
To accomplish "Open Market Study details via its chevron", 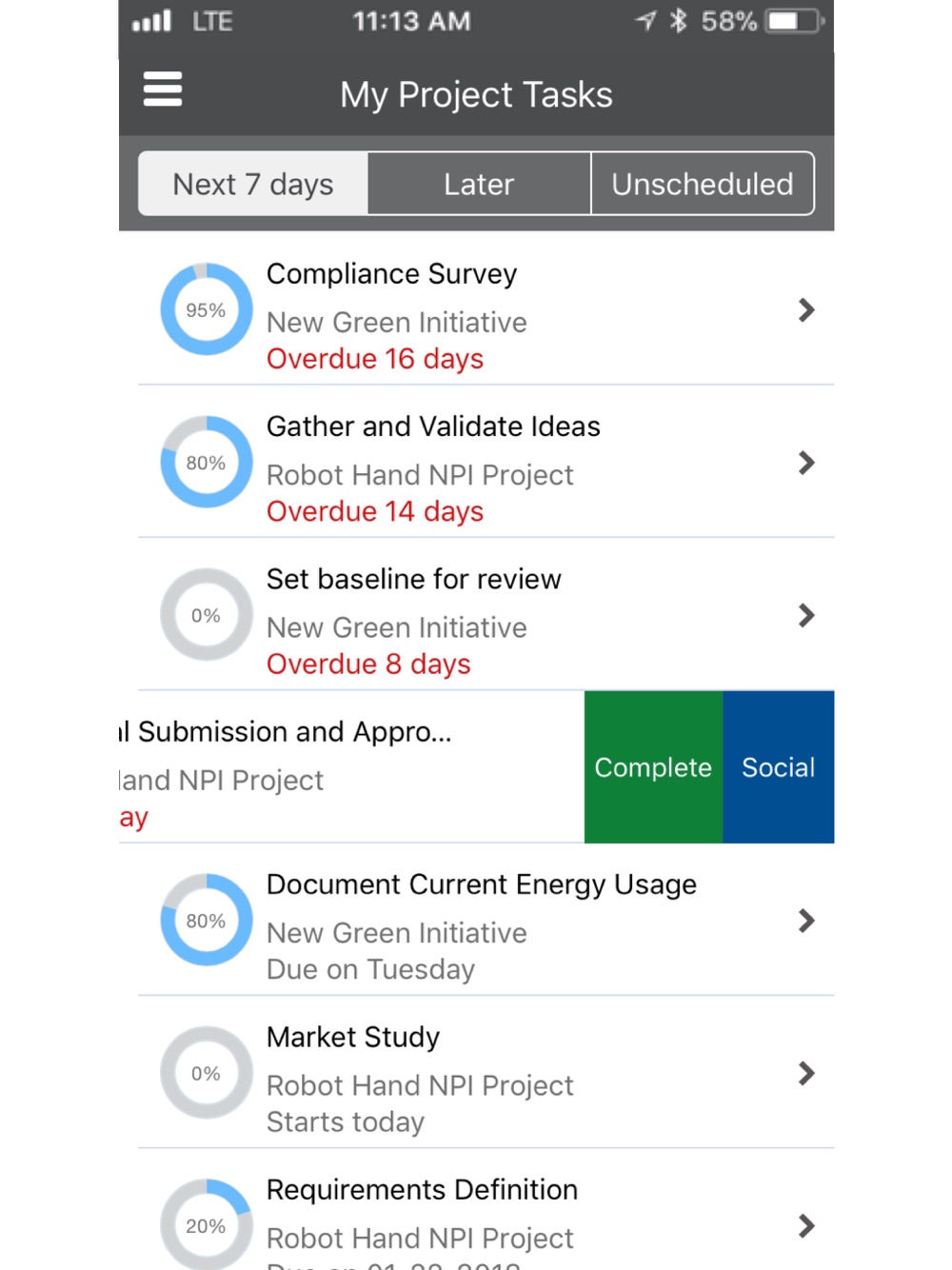I will [806, 1073].
